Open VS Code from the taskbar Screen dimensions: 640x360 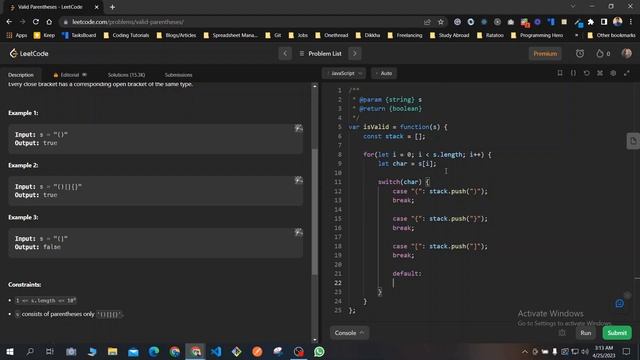point(216,351)
